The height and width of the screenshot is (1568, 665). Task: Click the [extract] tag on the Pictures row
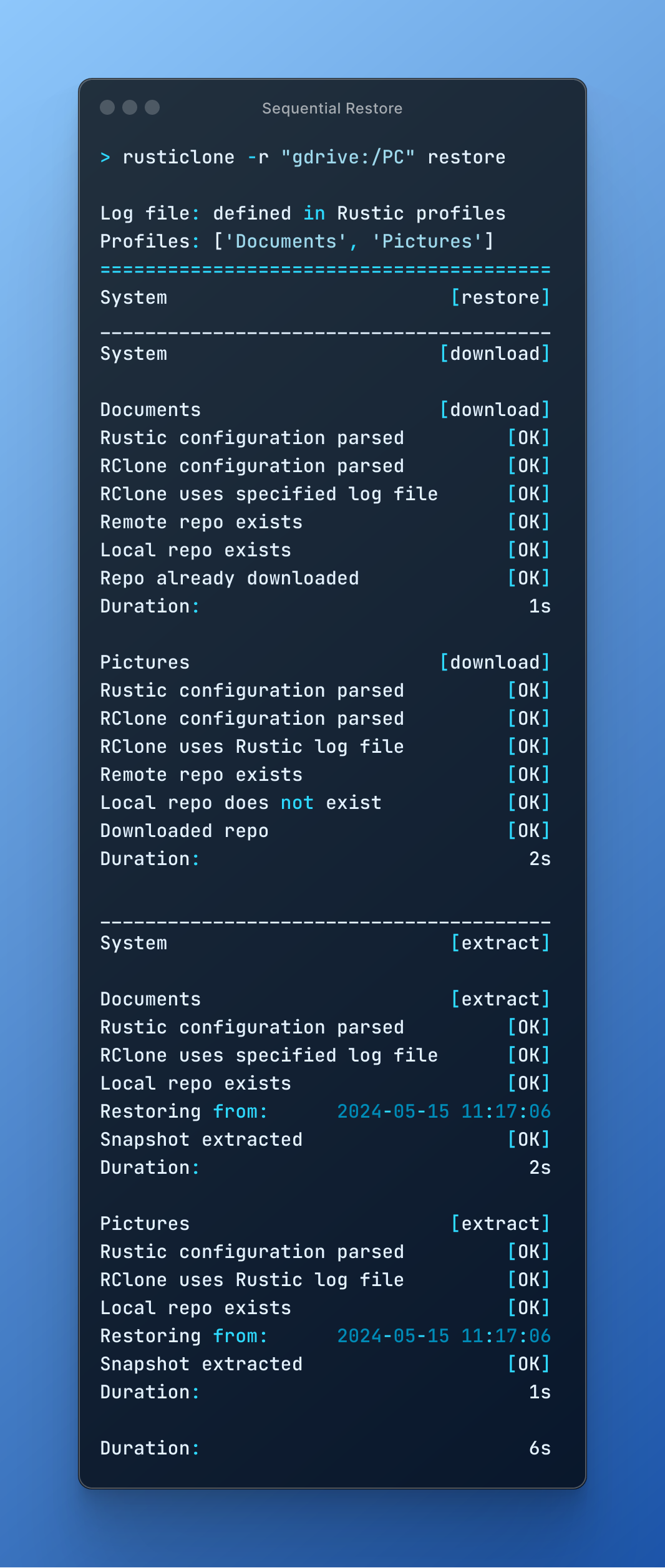tap(500, 1224)
